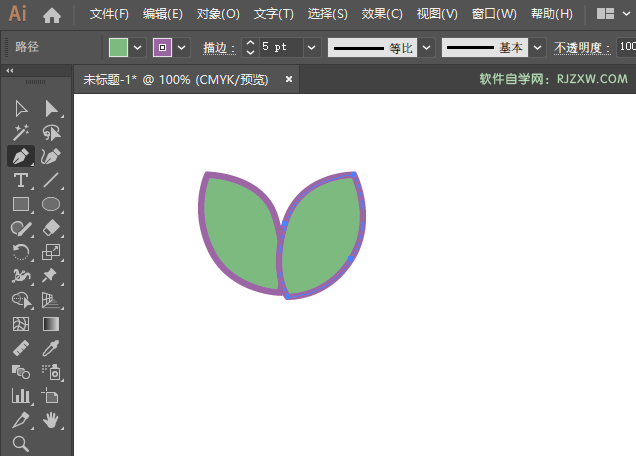Activate the Type tool
Screen dimensions: 636x456
21,181
